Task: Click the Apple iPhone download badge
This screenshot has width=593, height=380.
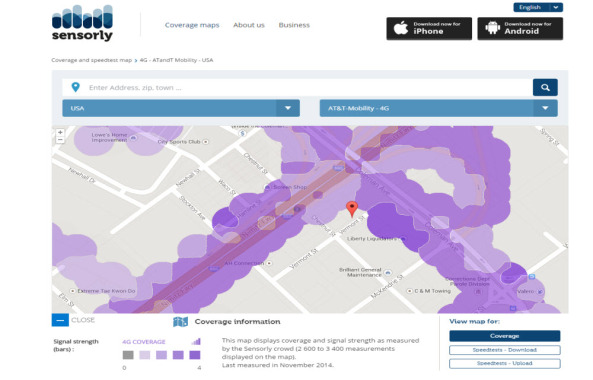Action: [429, 28]
